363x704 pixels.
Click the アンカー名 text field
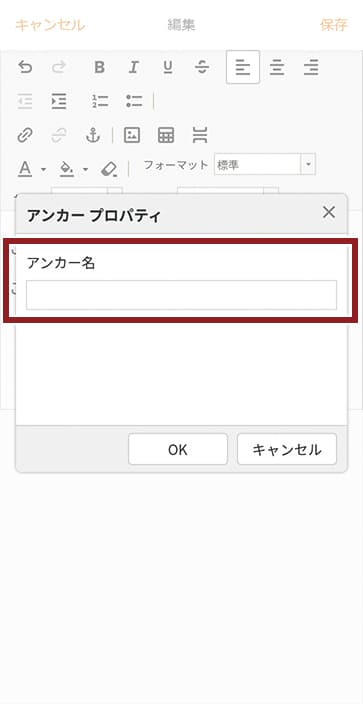point(181,295)
